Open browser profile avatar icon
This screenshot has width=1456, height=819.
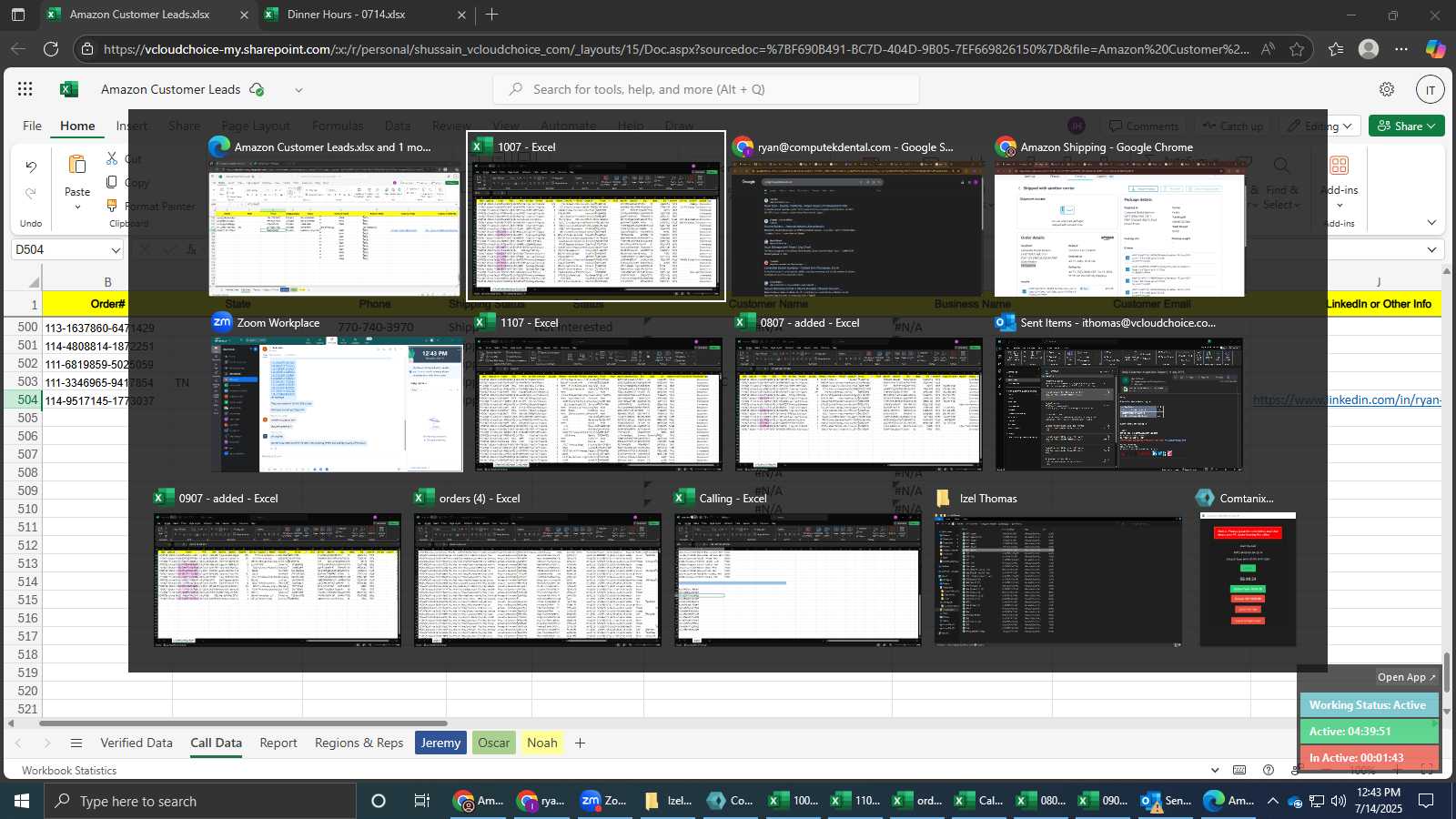point(1369,49)
